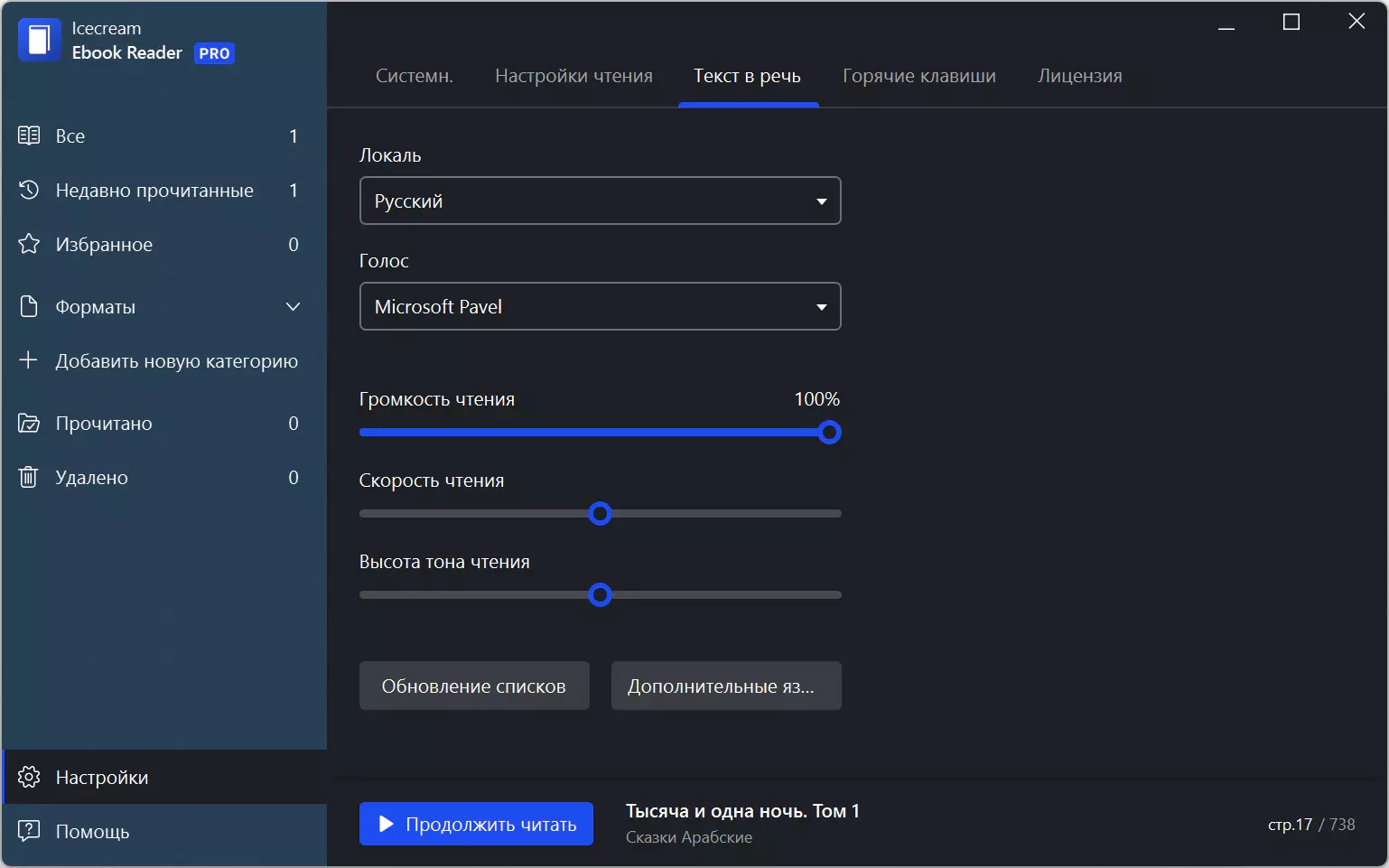Click the page indicator стр.17 / 738
1389x868 pixels.
pos(1311,824)
